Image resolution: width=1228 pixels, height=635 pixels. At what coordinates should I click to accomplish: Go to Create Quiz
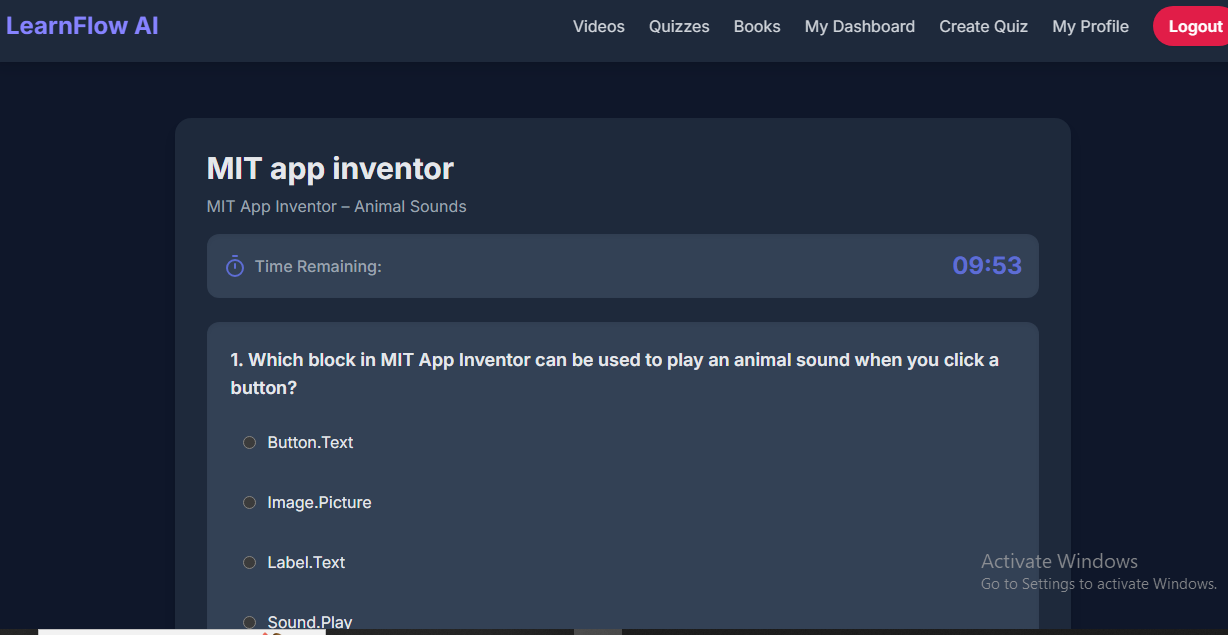[983, 27]
